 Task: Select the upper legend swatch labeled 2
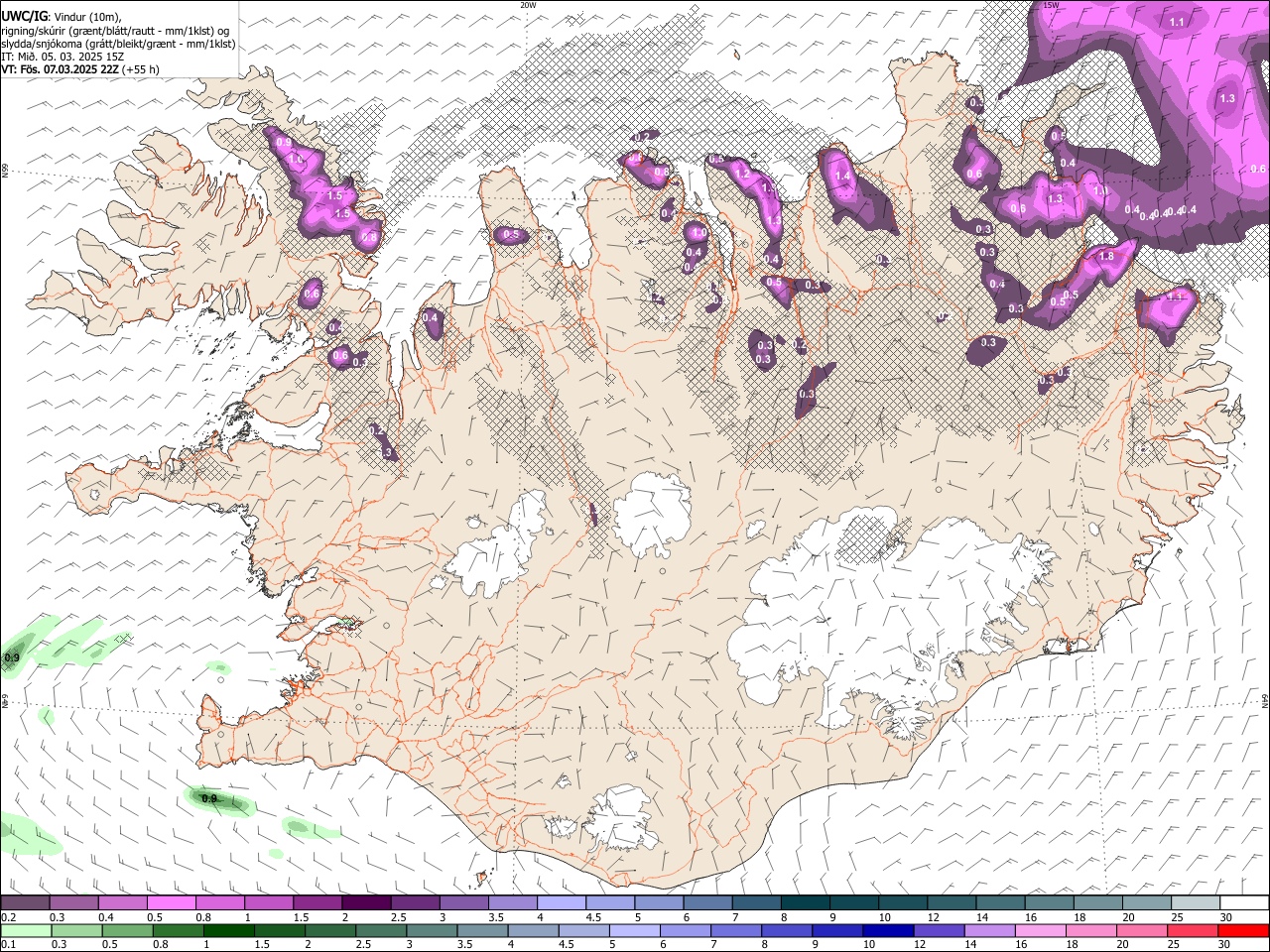coord(365,903)
